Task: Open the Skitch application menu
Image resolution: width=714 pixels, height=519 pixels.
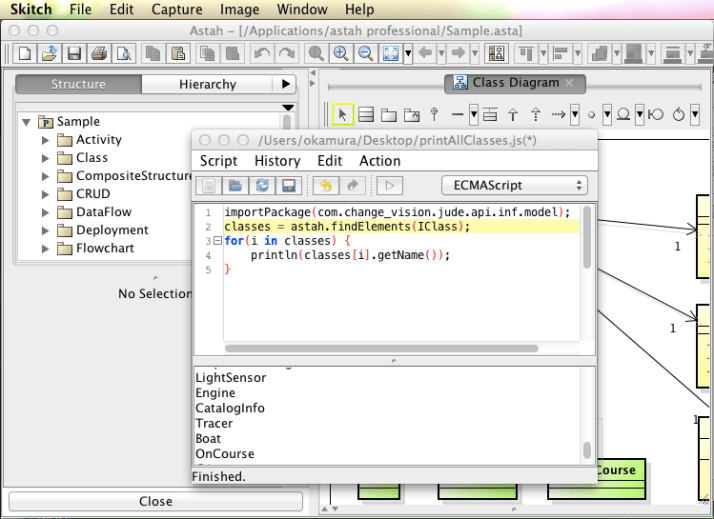Action: tap(31, 9)
